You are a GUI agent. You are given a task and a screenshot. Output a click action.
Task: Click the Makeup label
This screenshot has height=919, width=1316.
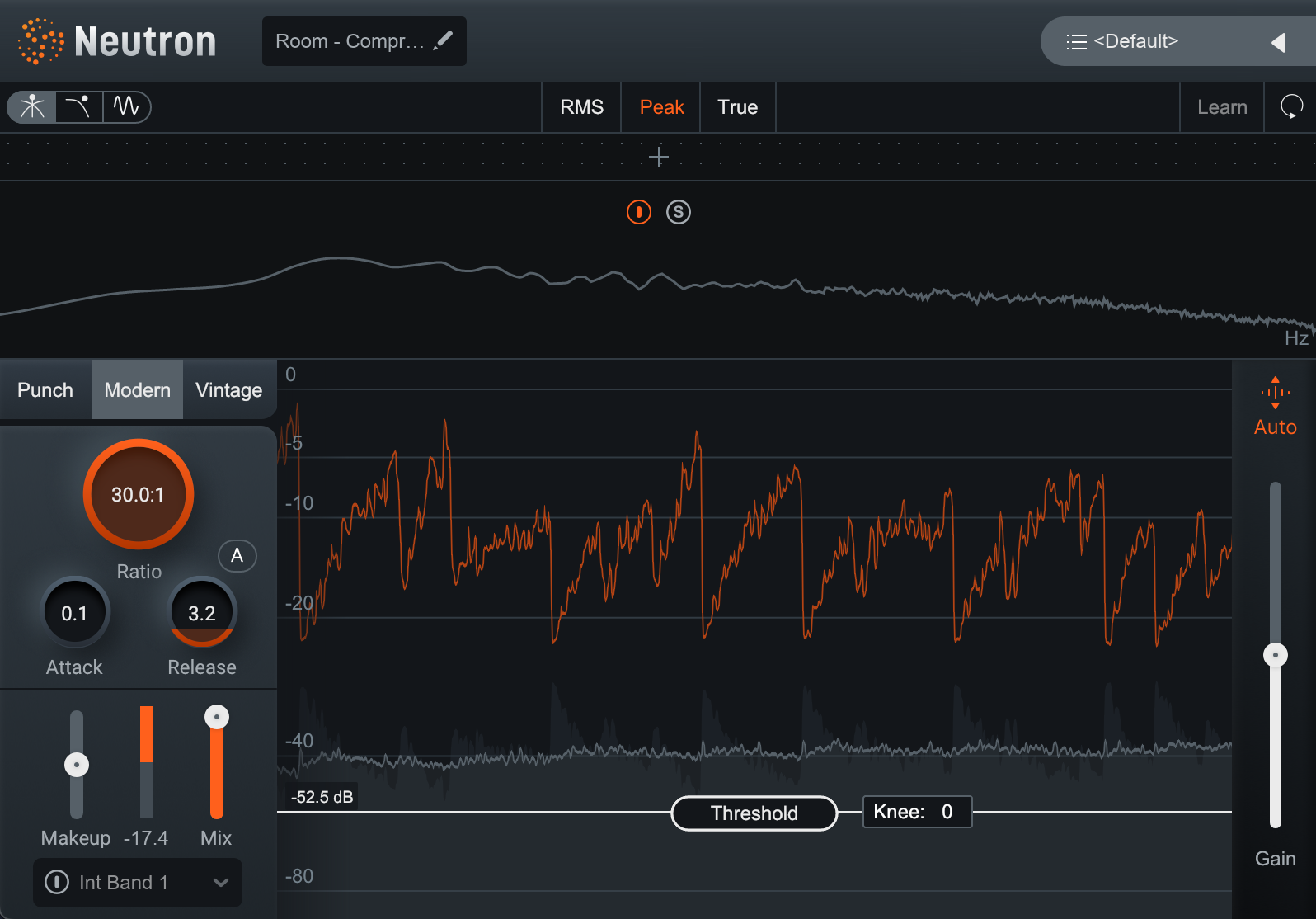pyautogui.click(x=76, y=838)
